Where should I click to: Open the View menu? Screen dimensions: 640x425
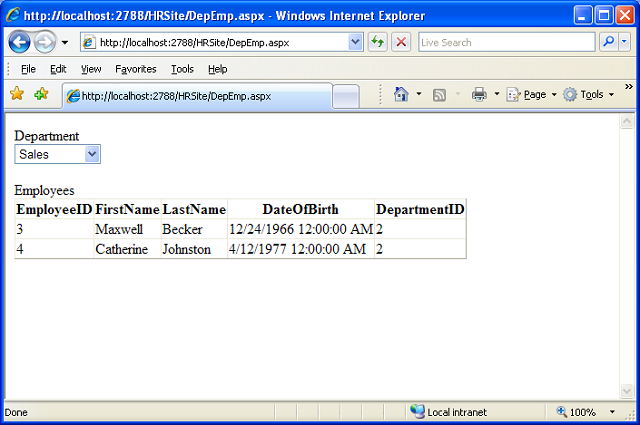click(91, 69)
